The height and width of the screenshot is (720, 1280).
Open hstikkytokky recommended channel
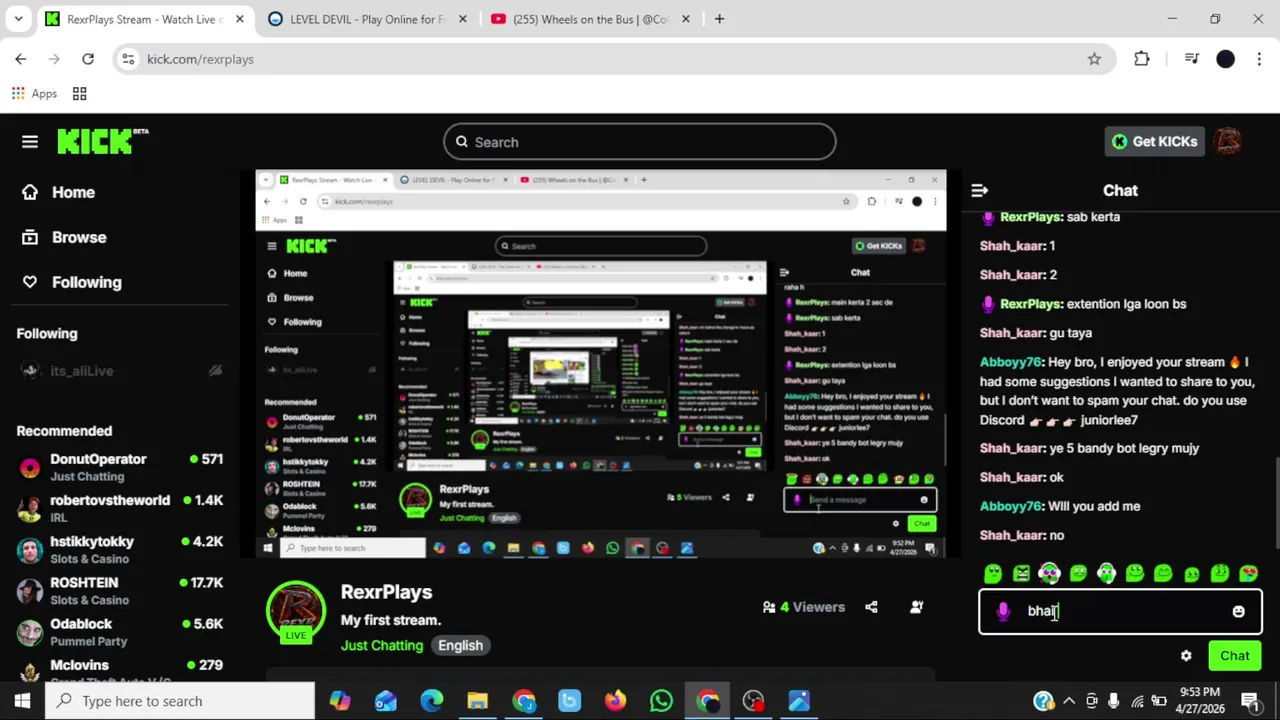point(120,549)
